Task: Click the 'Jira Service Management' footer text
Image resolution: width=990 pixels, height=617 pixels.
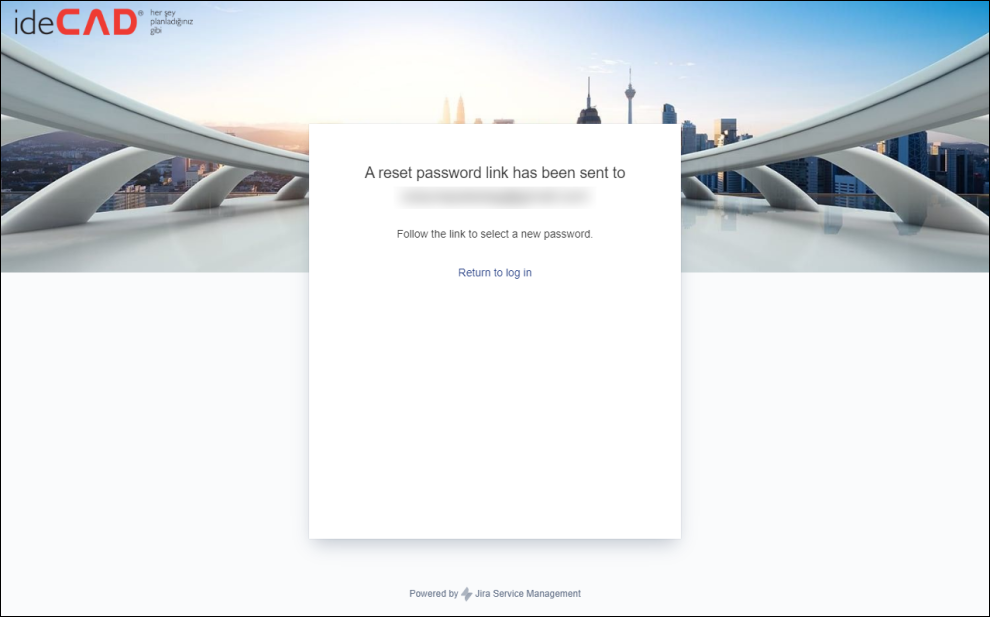Action: click(x=528, y=594)
